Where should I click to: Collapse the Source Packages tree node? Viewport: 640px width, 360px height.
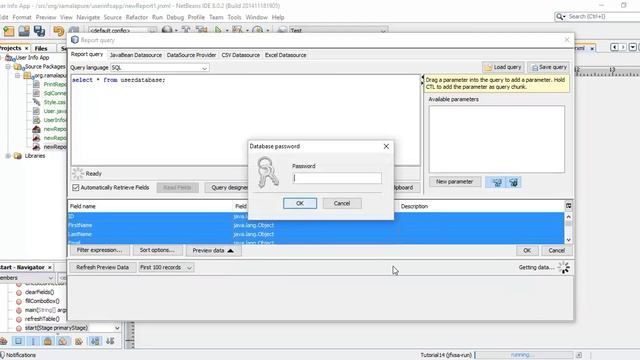[x=8, y=67]
